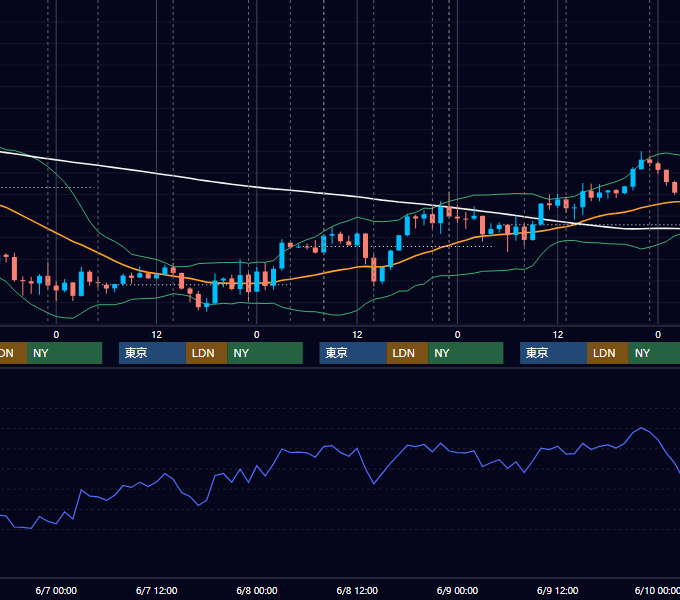Select the 東京 session block on 6/7

click(x=153, y=353)
